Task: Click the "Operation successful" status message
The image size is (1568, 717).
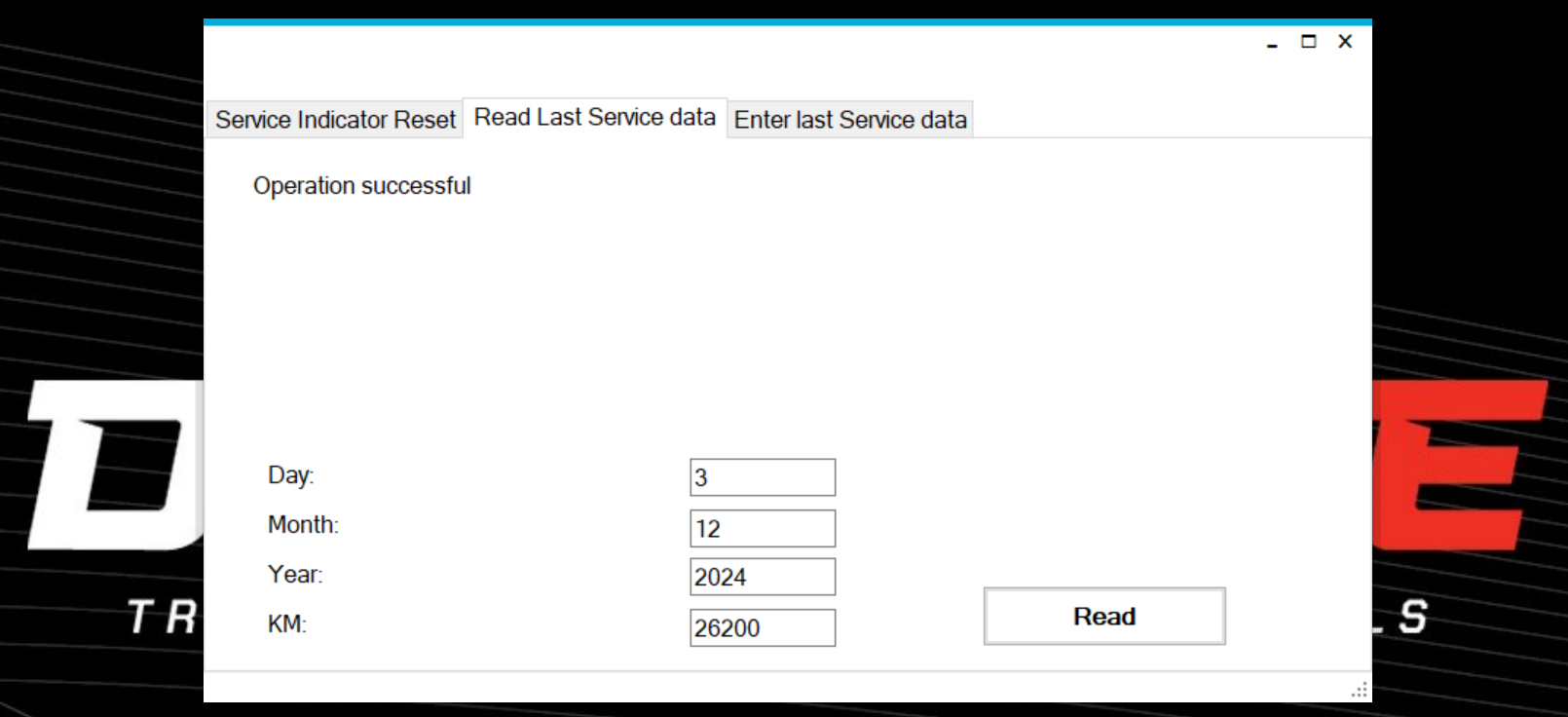Action: click(361, 186)
